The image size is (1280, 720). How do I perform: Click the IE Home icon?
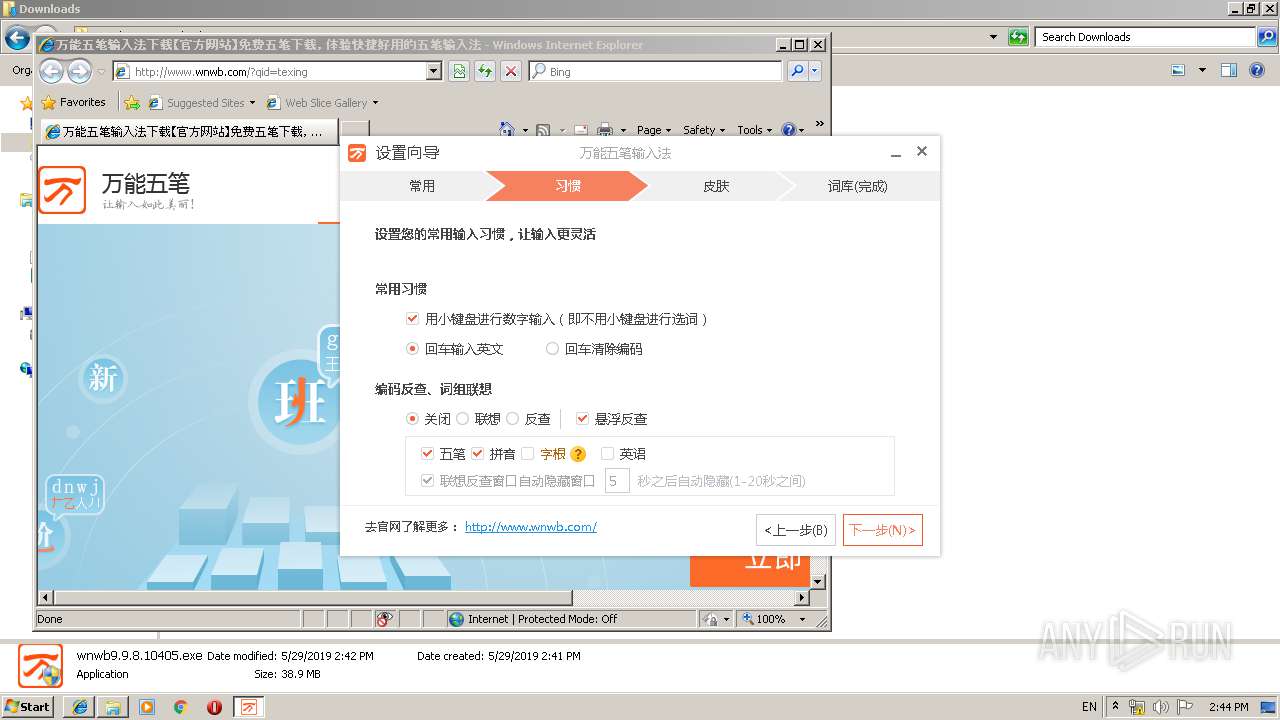(x=507, y=130)
